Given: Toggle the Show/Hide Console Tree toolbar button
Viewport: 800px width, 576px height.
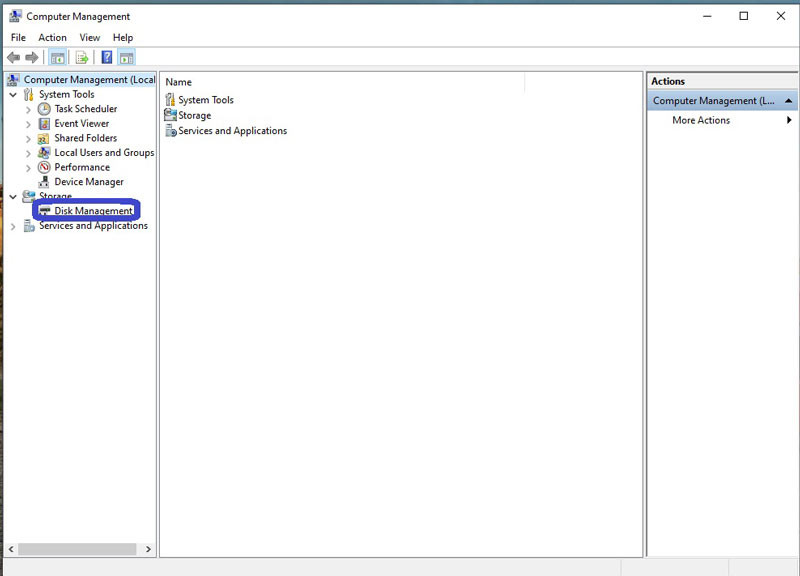Looking at the screenshot, I should [58, 58].
